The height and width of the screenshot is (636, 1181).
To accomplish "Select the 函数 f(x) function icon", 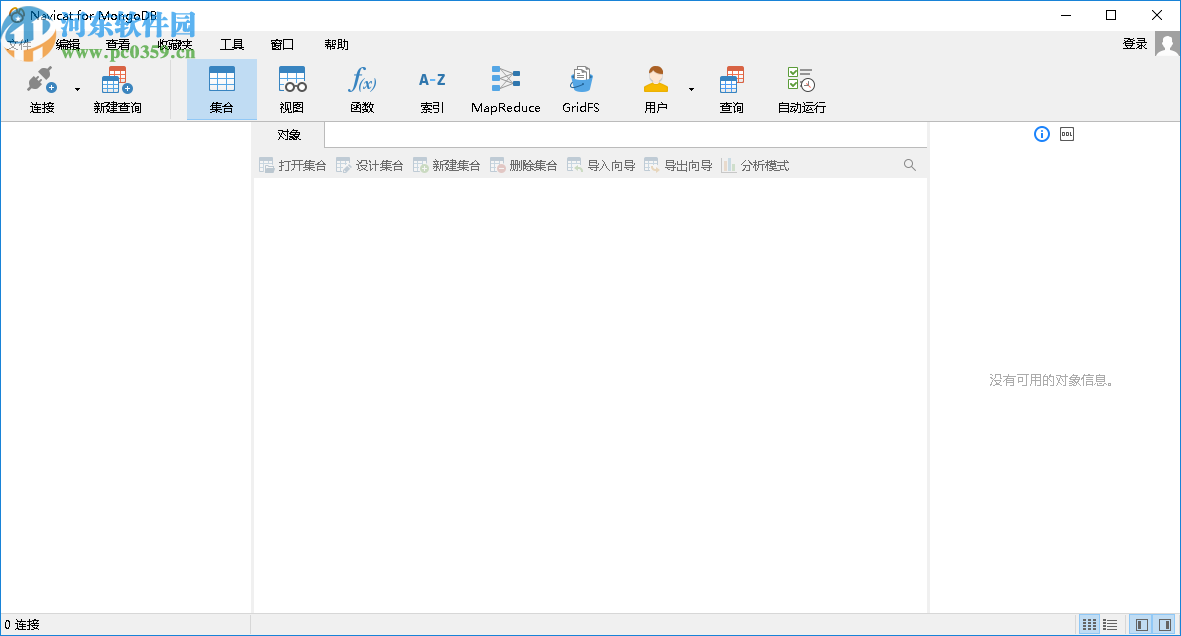I will 362,90.
